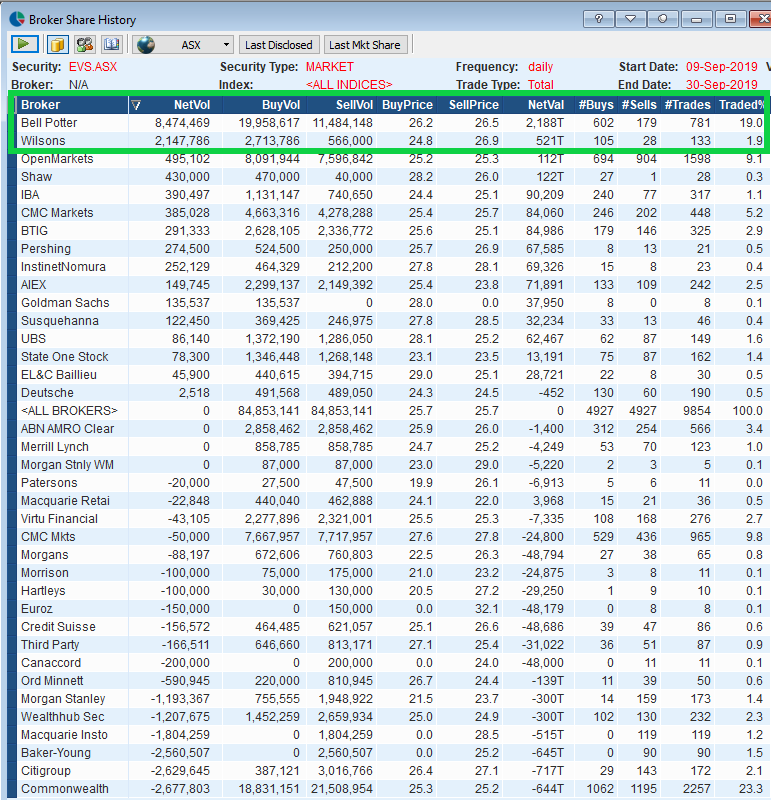This screenshot has width=771, height=800.
Task: Click the NetVol sort triangle
Action: (136, 105)
